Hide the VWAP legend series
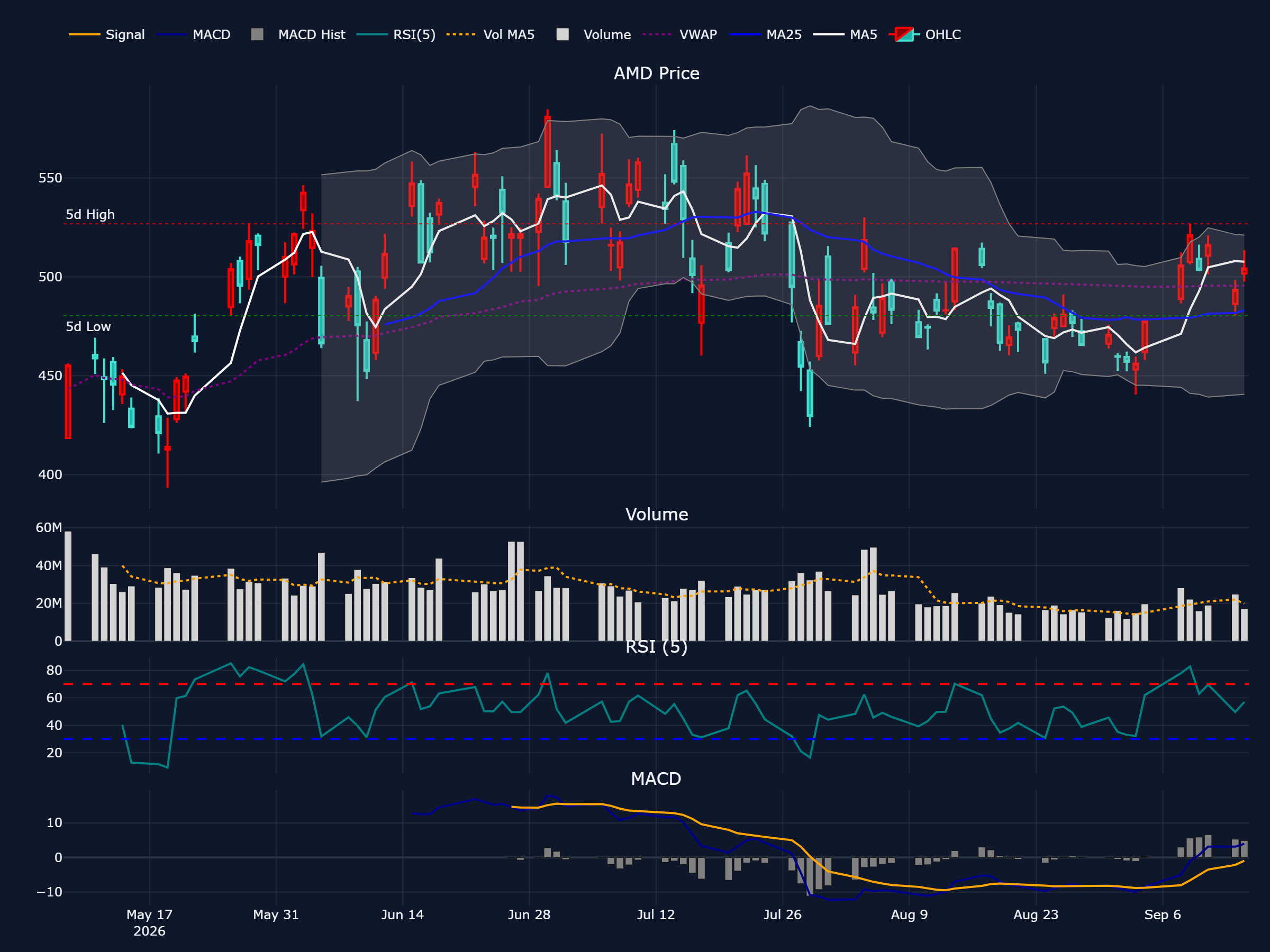Image resolution: width=1270 pixels, height=952 pixels. (680, 34)
